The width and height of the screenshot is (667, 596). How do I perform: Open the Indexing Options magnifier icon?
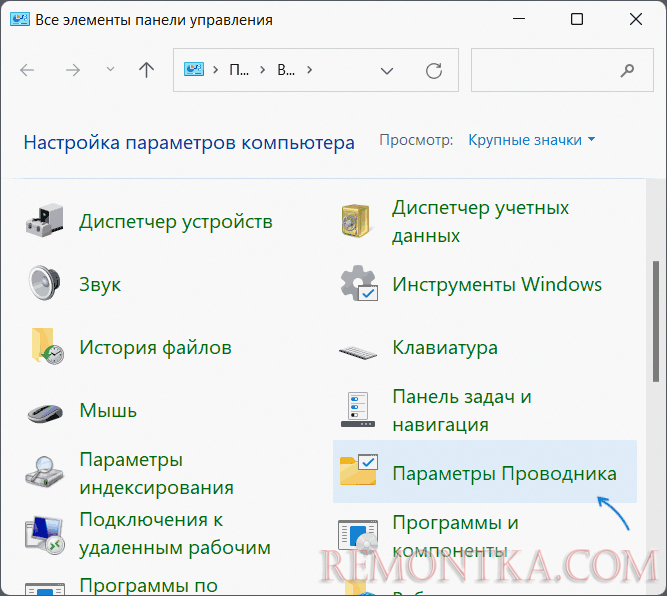coord(45,474)
